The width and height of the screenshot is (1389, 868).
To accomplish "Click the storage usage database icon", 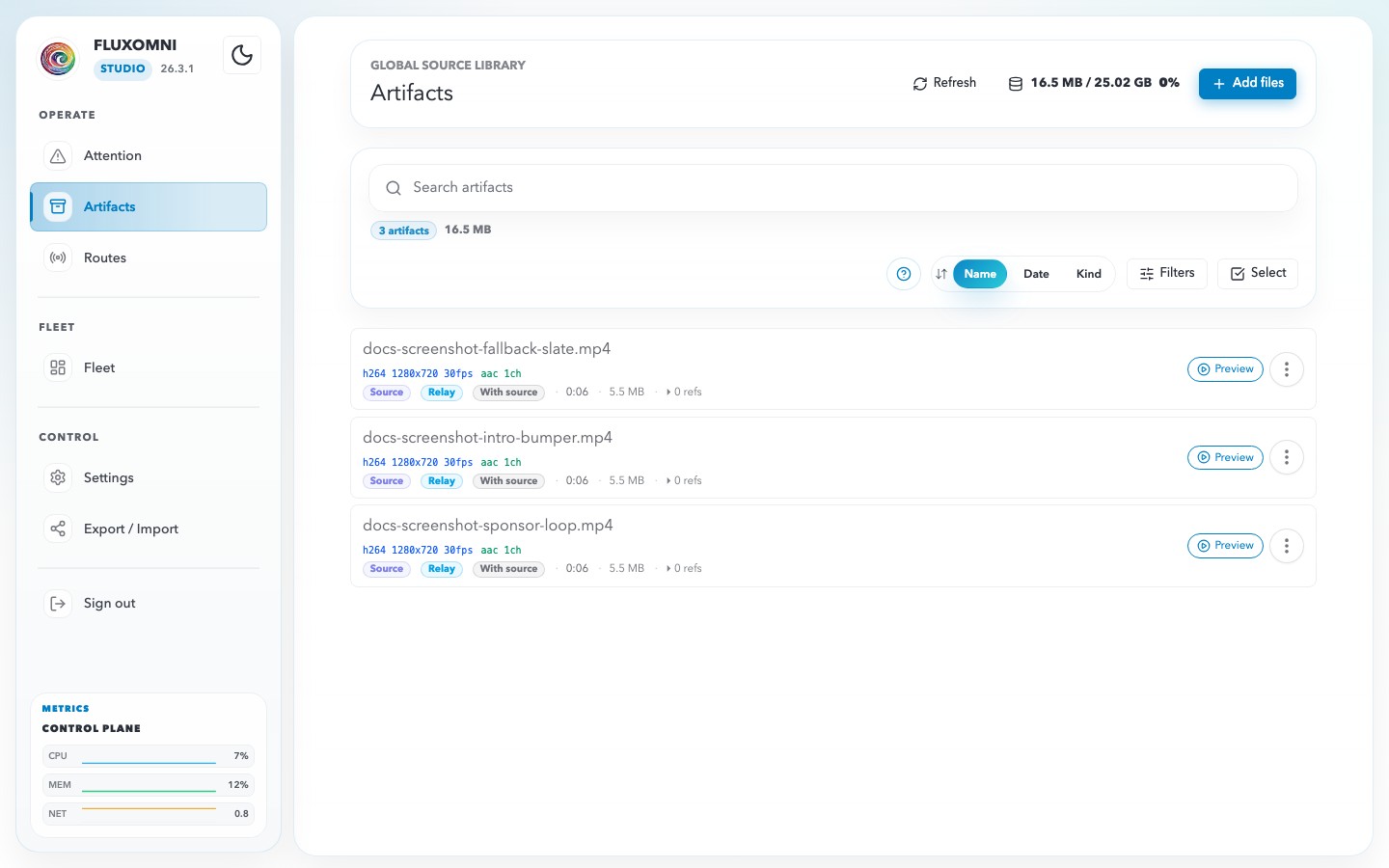I will coord(1016,84).
